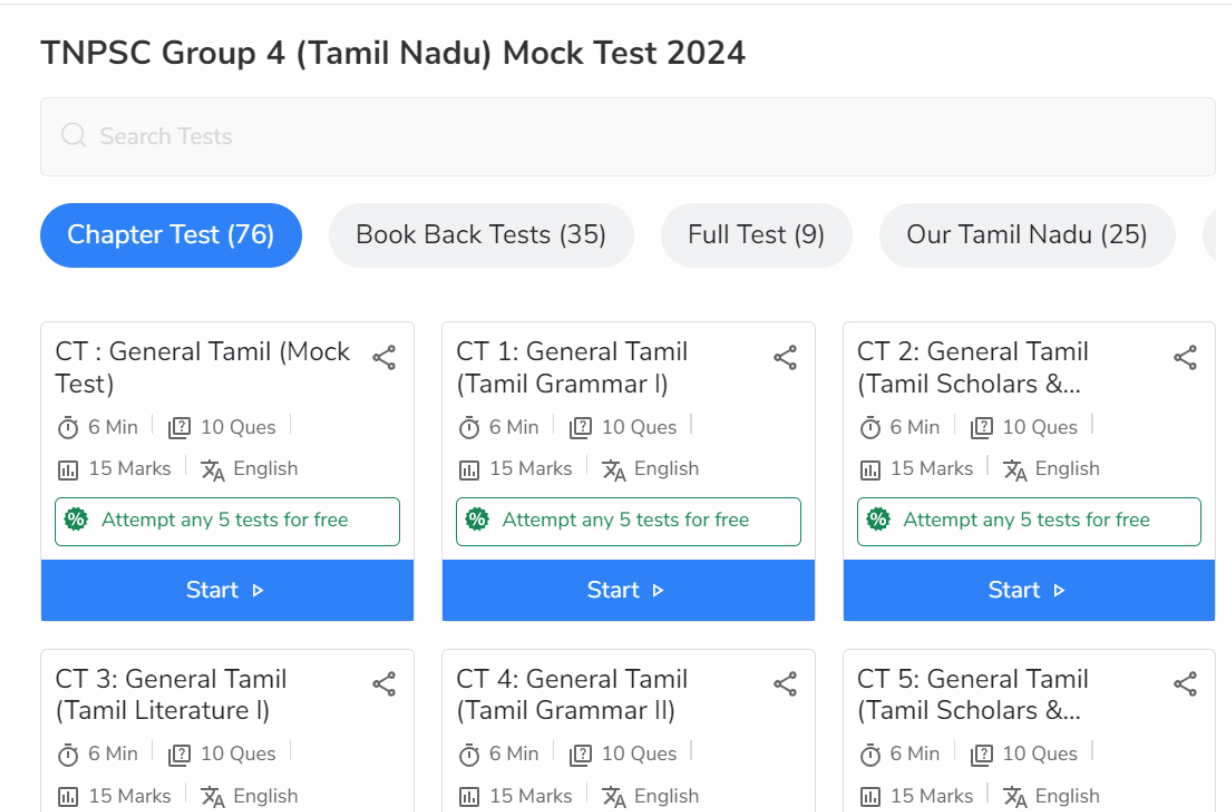Screen dimensions: 1232x812
Task: Click the share icon on the Mock Test card
Action: (384, 357)
